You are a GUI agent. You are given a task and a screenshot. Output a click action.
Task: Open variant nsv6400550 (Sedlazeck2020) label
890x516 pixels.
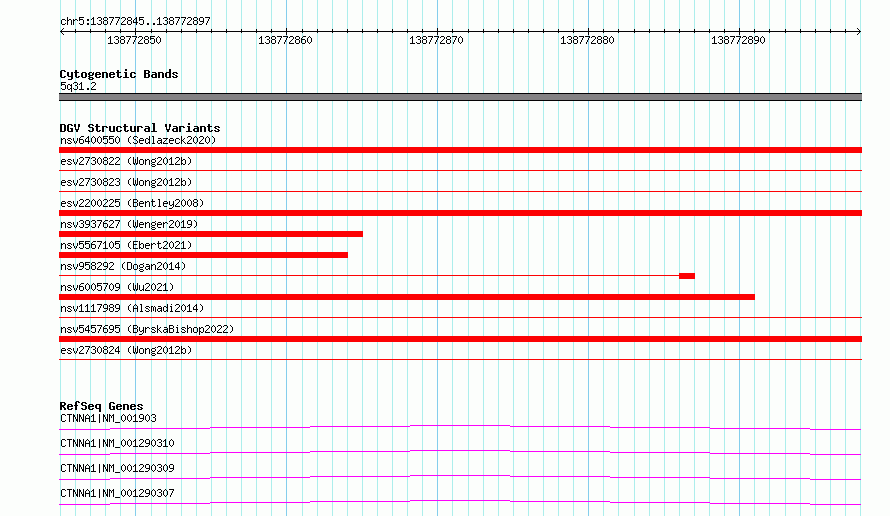(x=138, y=140)
